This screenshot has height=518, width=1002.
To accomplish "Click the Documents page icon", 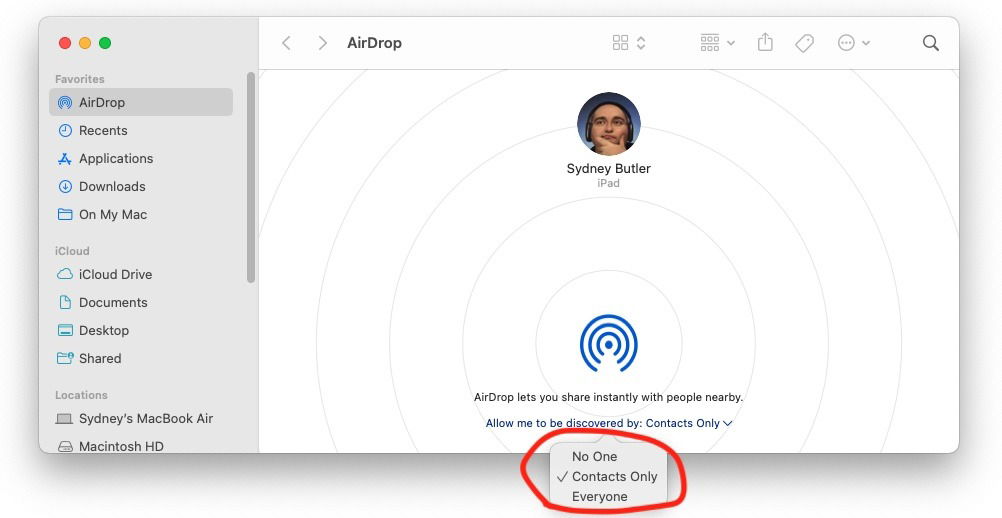I will (x=65, y=302).
